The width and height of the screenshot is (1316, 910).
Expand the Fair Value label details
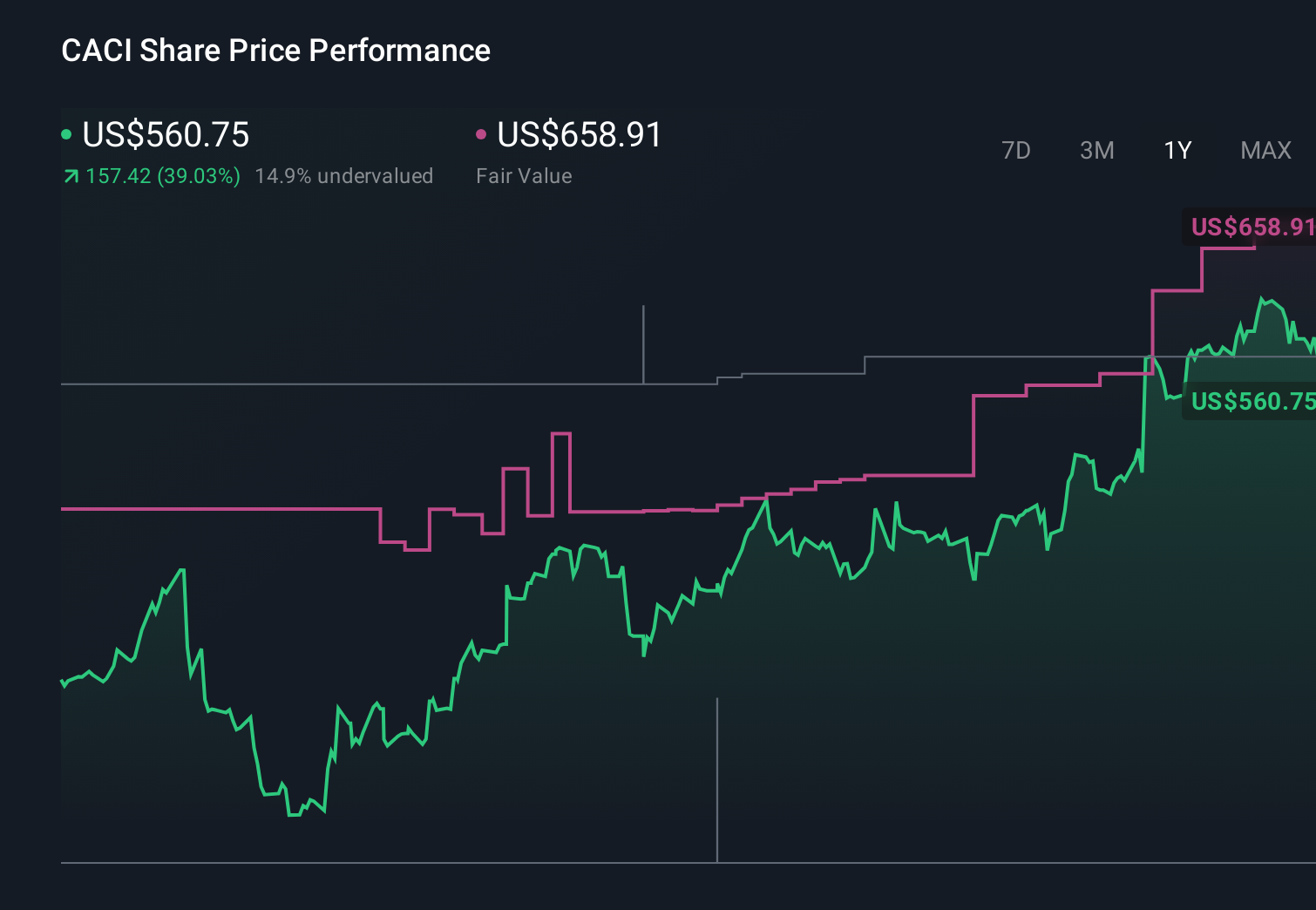(524, 175)
